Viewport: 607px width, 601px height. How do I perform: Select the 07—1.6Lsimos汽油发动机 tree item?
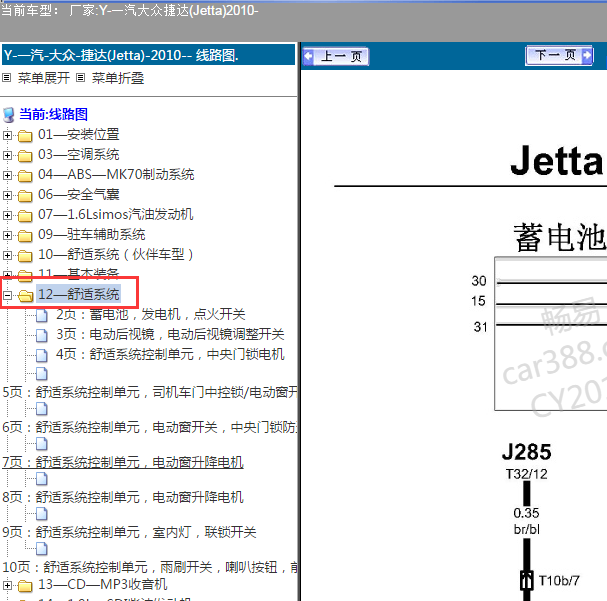(x=115, y=214)
